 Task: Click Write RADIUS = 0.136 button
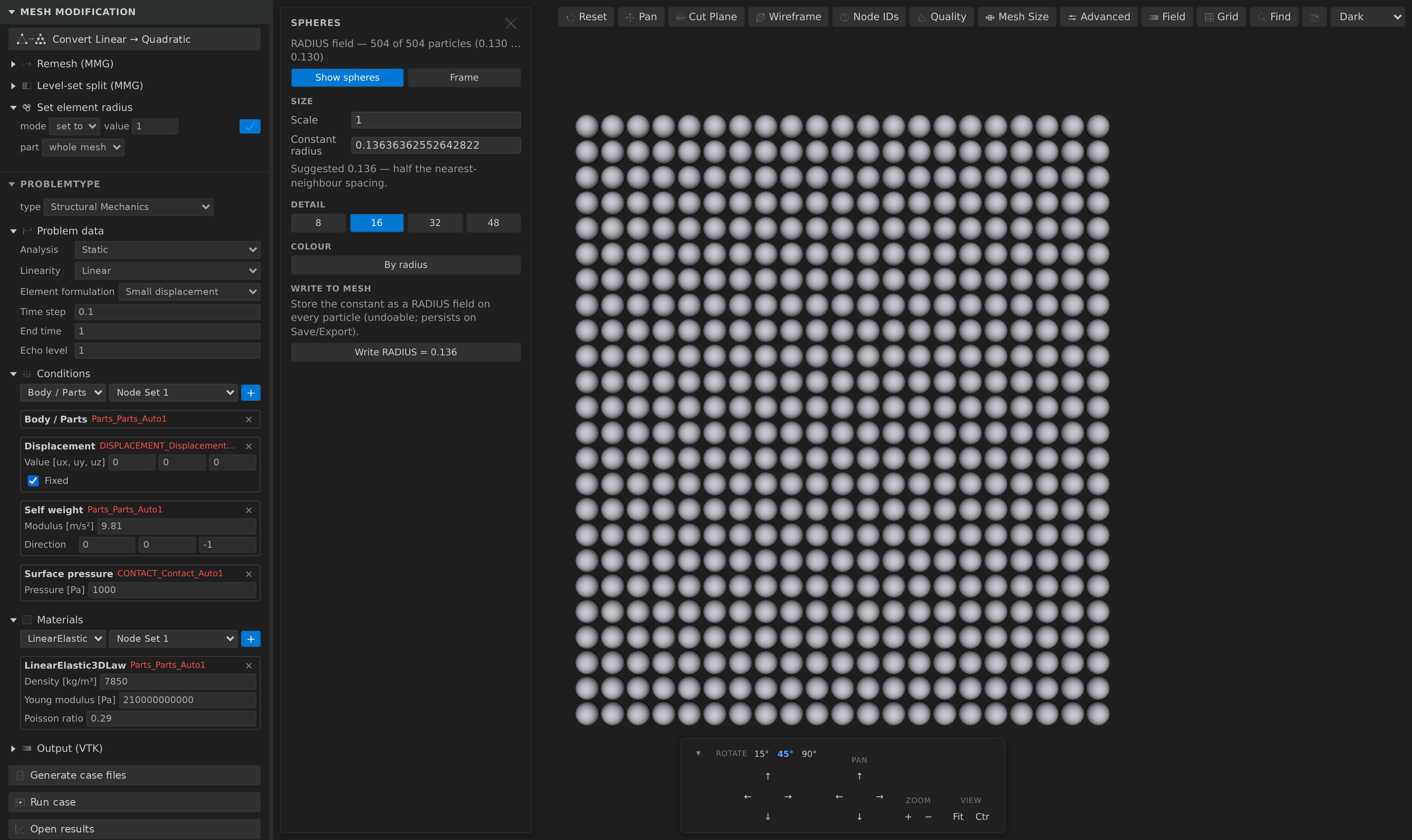click(x=406, y=352)
